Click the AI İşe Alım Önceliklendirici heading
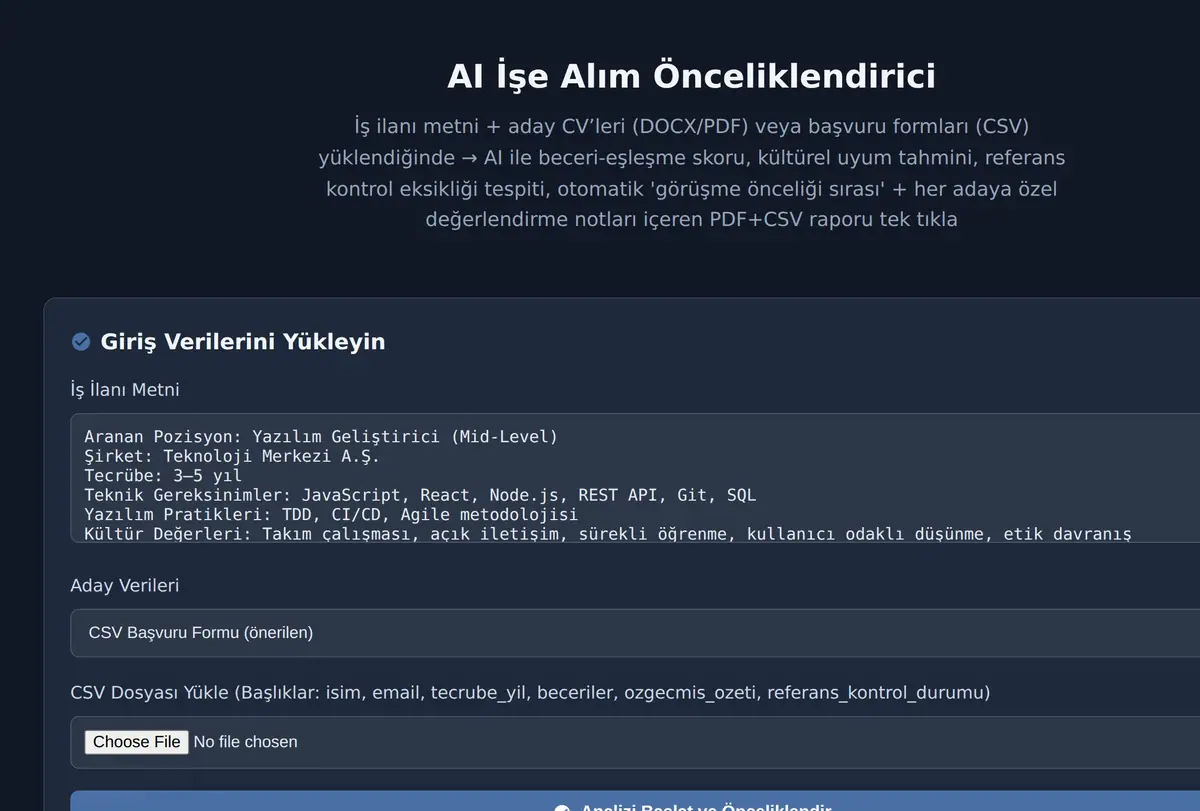This screenshot has width=1200, height=811. 691,76
